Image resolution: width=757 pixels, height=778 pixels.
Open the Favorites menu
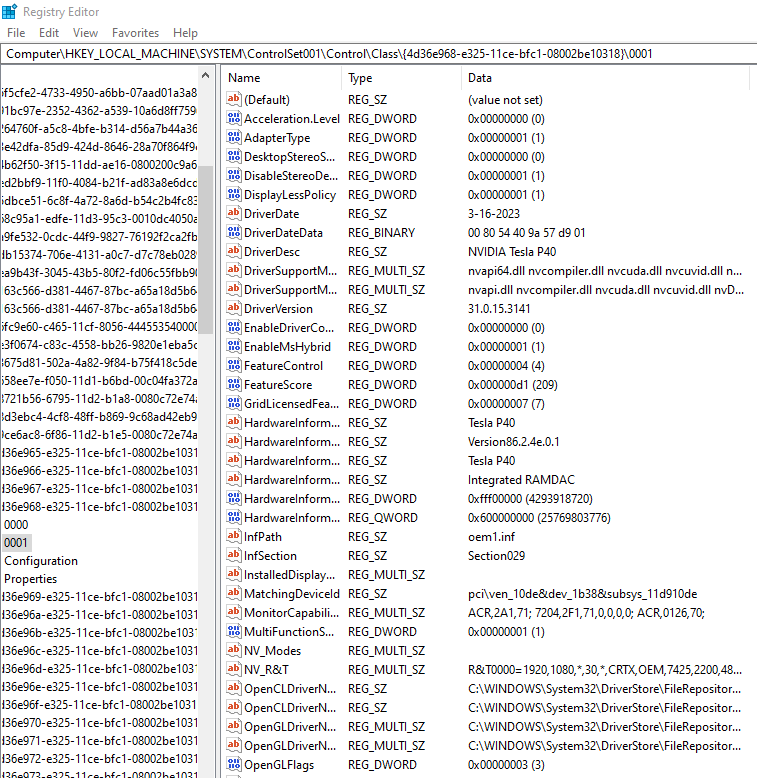135,33
